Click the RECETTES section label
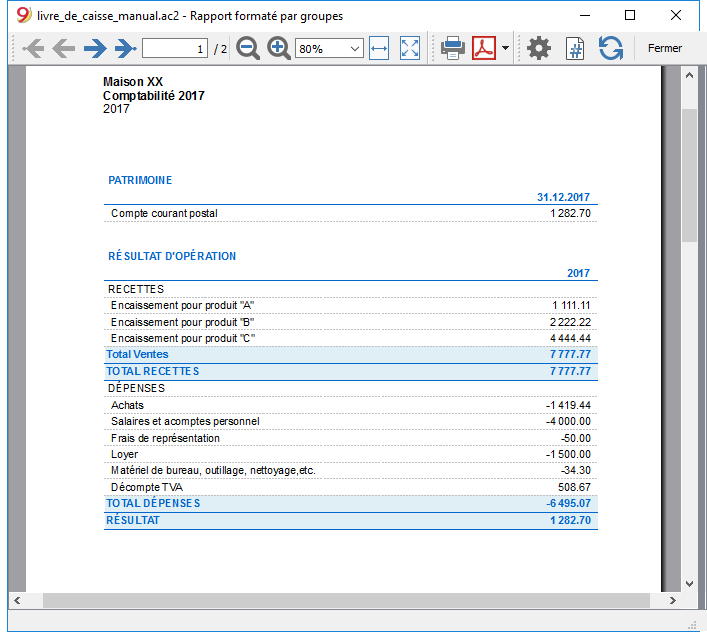The width and height of the screenshot is (707, 639). [136, 289]
